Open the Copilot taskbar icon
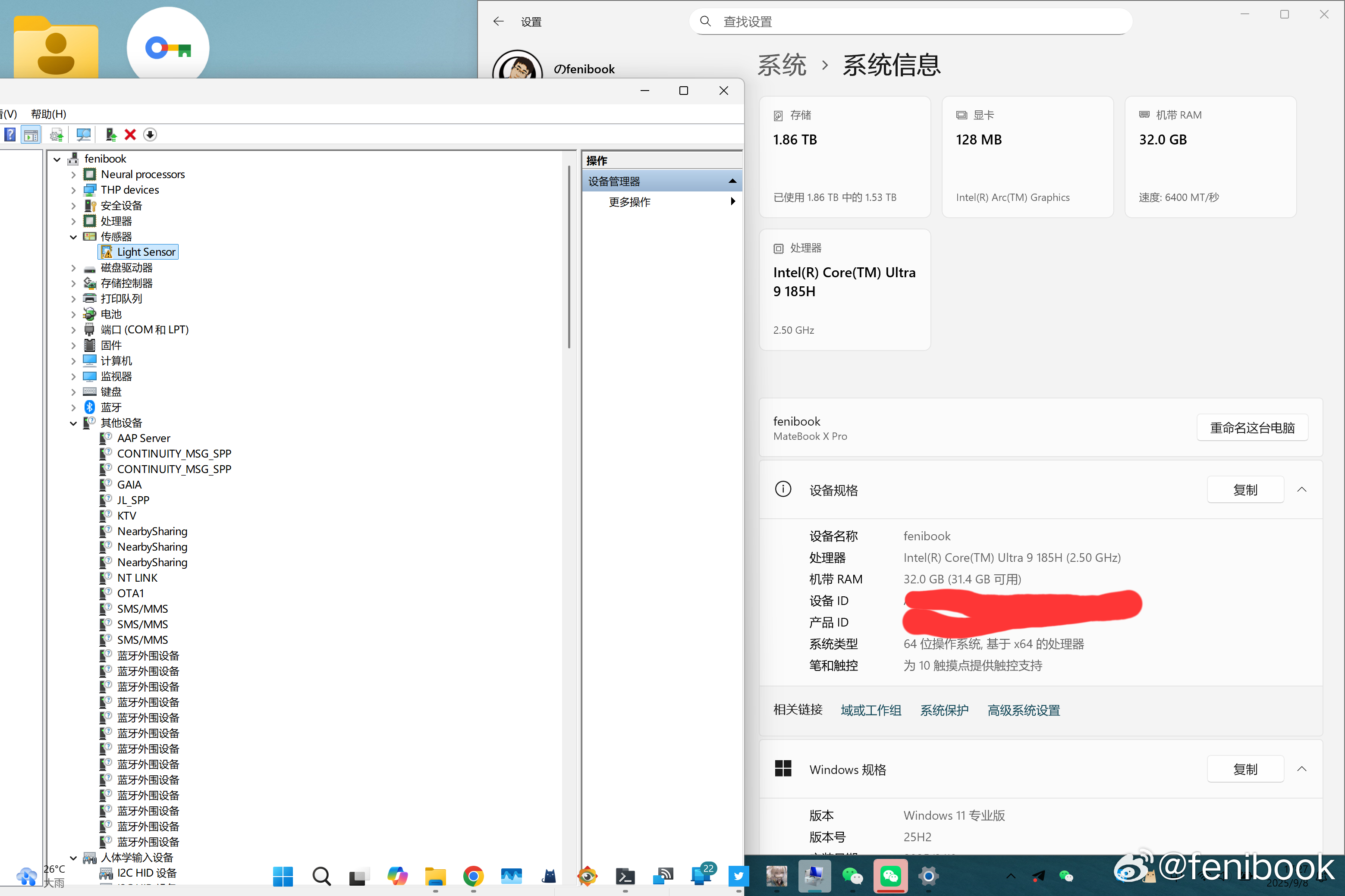 (397, 876)
